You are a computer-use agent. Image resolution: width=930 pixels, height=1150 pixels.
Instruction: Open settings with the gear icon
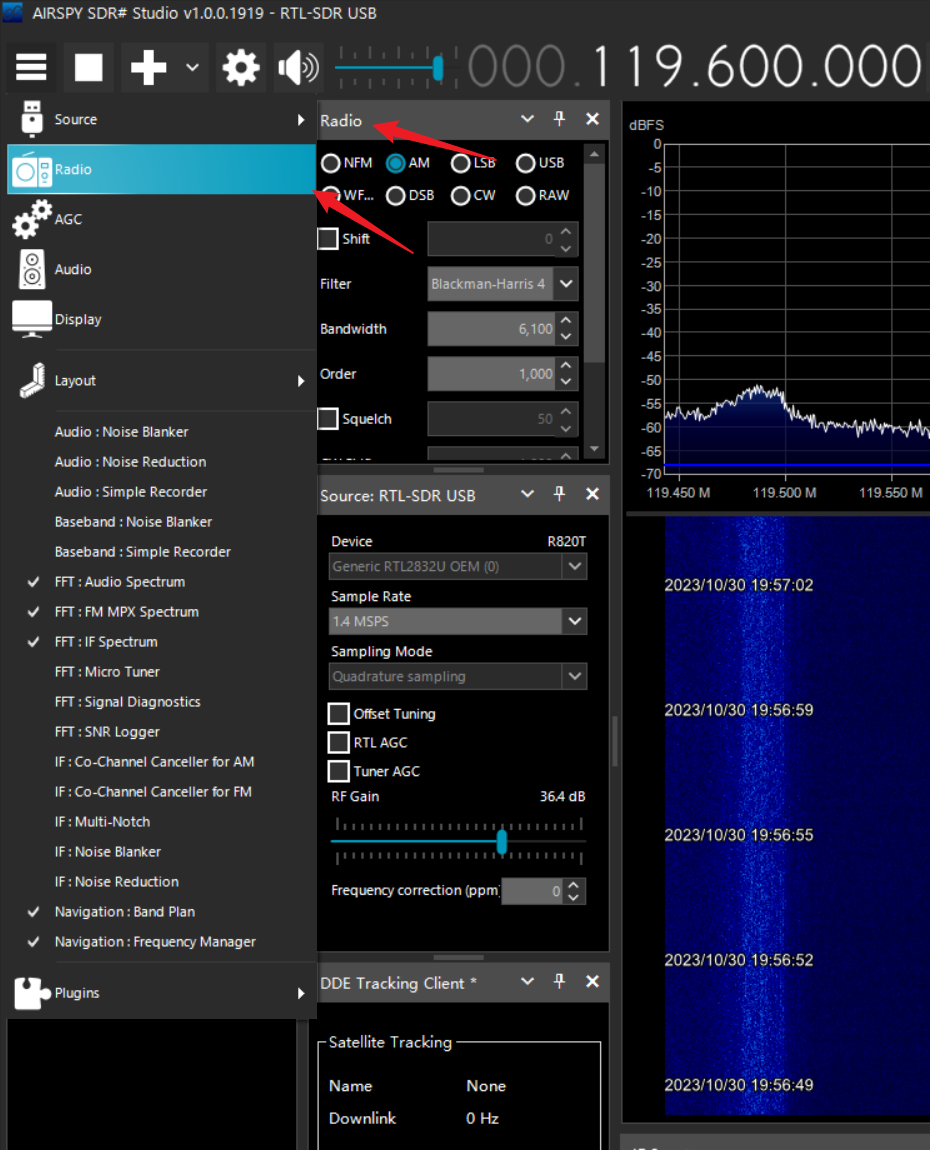(241, 68)
